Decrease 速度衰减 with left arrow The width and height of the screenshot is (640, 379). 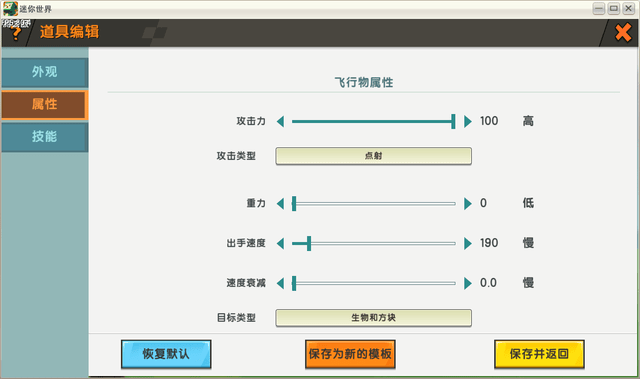(280, 283)
